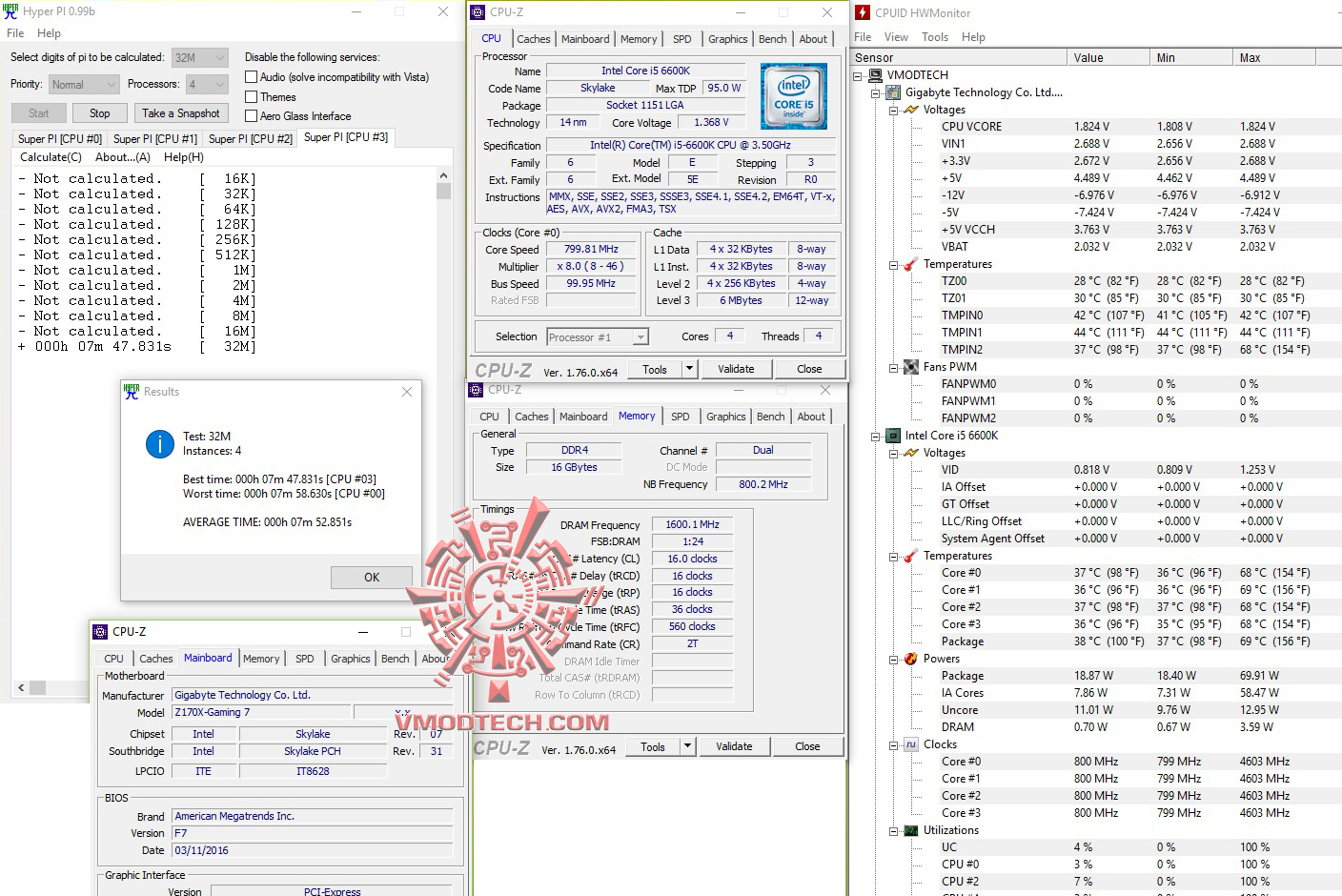Open the pi digits 32M dropdown
Viewport: 1342px width, 896px height.
200,58
